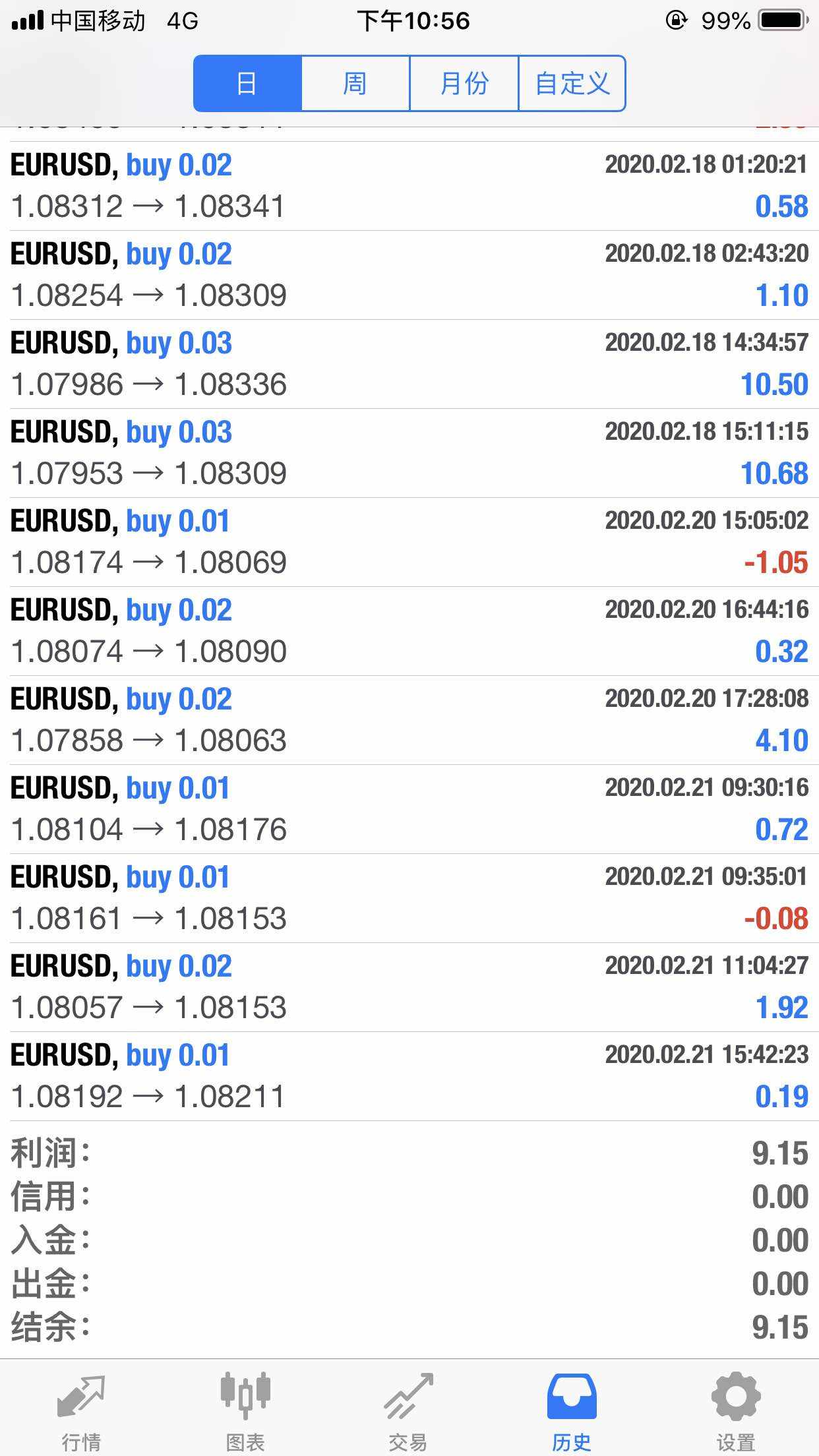The height and width of the screenshot is (1456, 819).
Task: Select trade dated 2020.02.18 01:20:21
Action: pos(409,186)
